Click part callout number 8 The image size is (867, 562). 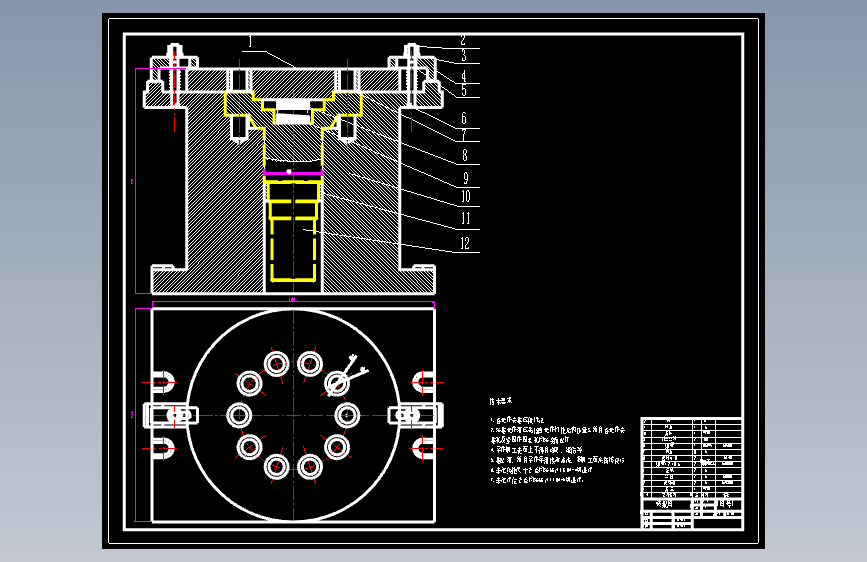point(464,156)
